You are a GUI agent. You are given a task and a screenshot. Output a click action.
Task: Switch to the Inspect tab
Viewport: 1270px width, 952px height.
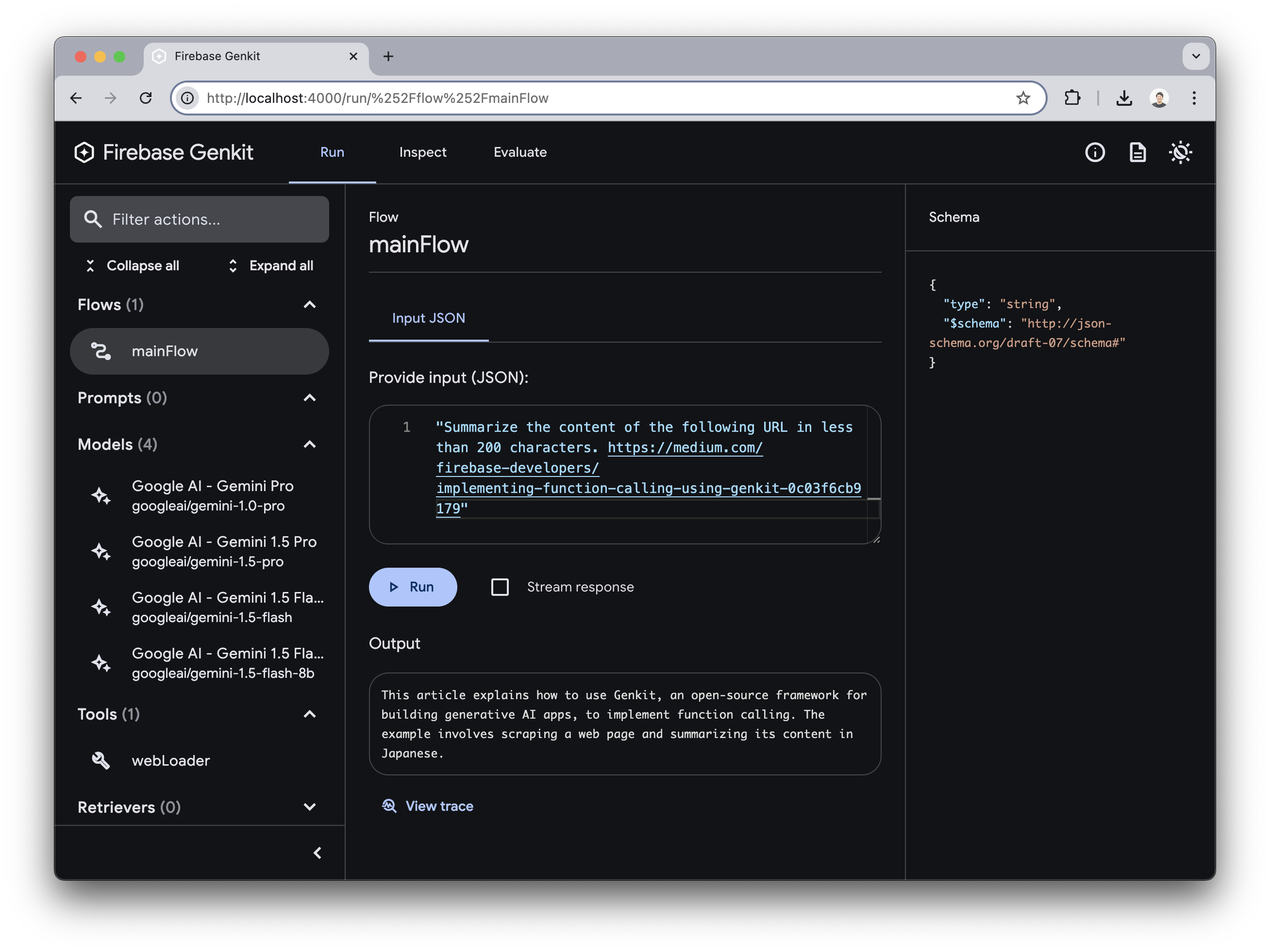tap(422, 152)
